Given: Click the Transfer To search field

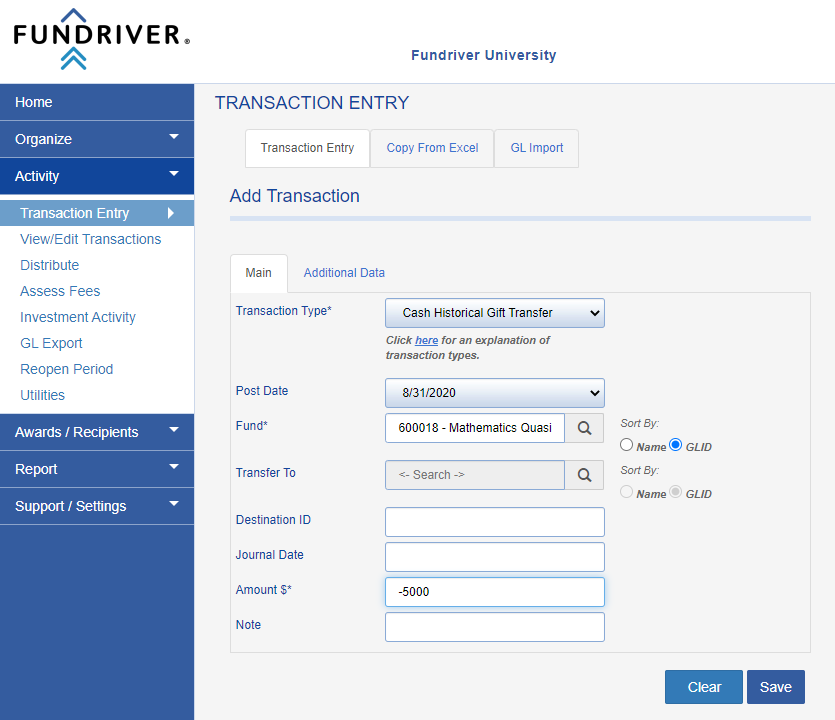Looking at the screenshot, I should pyautogui.click(x=474, y=474).
